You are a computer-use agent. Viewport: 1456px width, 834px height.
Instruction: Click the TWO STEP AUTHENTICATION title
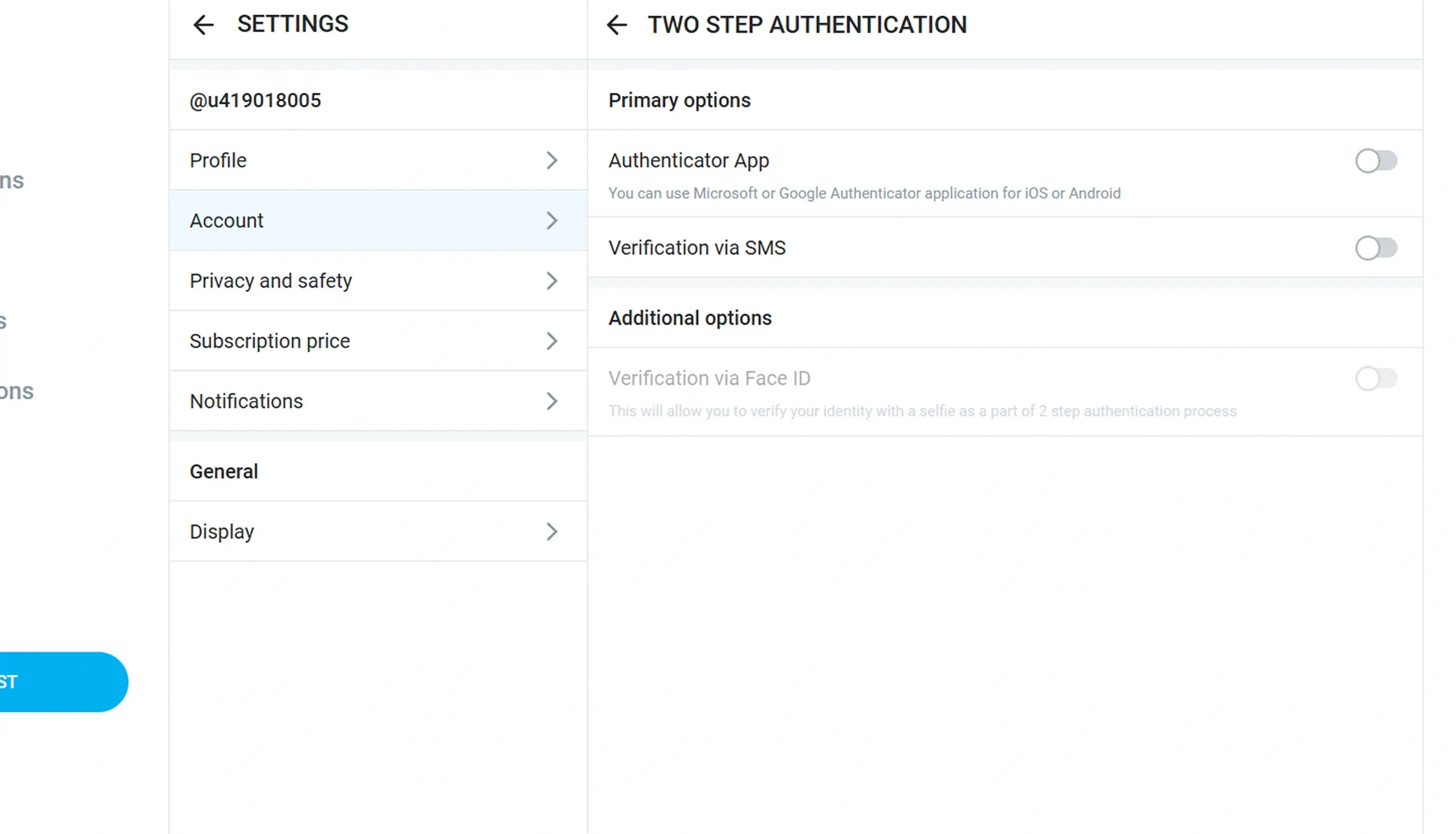(x=807, y=24)
